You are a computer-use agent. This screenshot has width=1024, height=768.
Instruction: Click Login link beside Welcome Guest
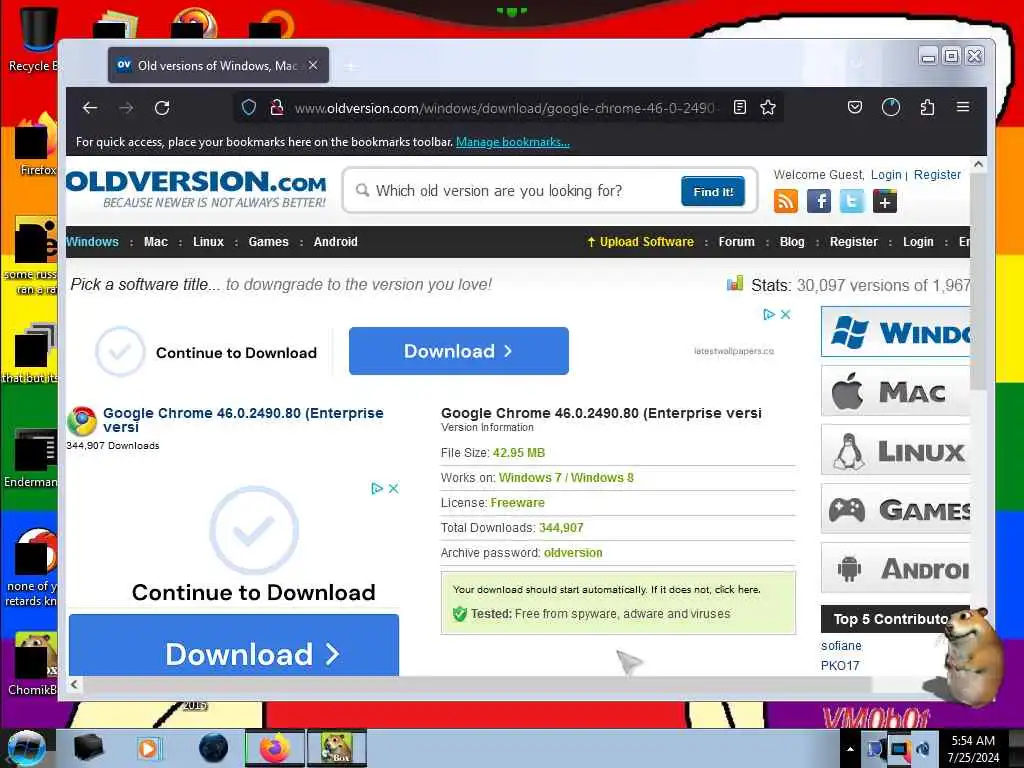point(886,174)
